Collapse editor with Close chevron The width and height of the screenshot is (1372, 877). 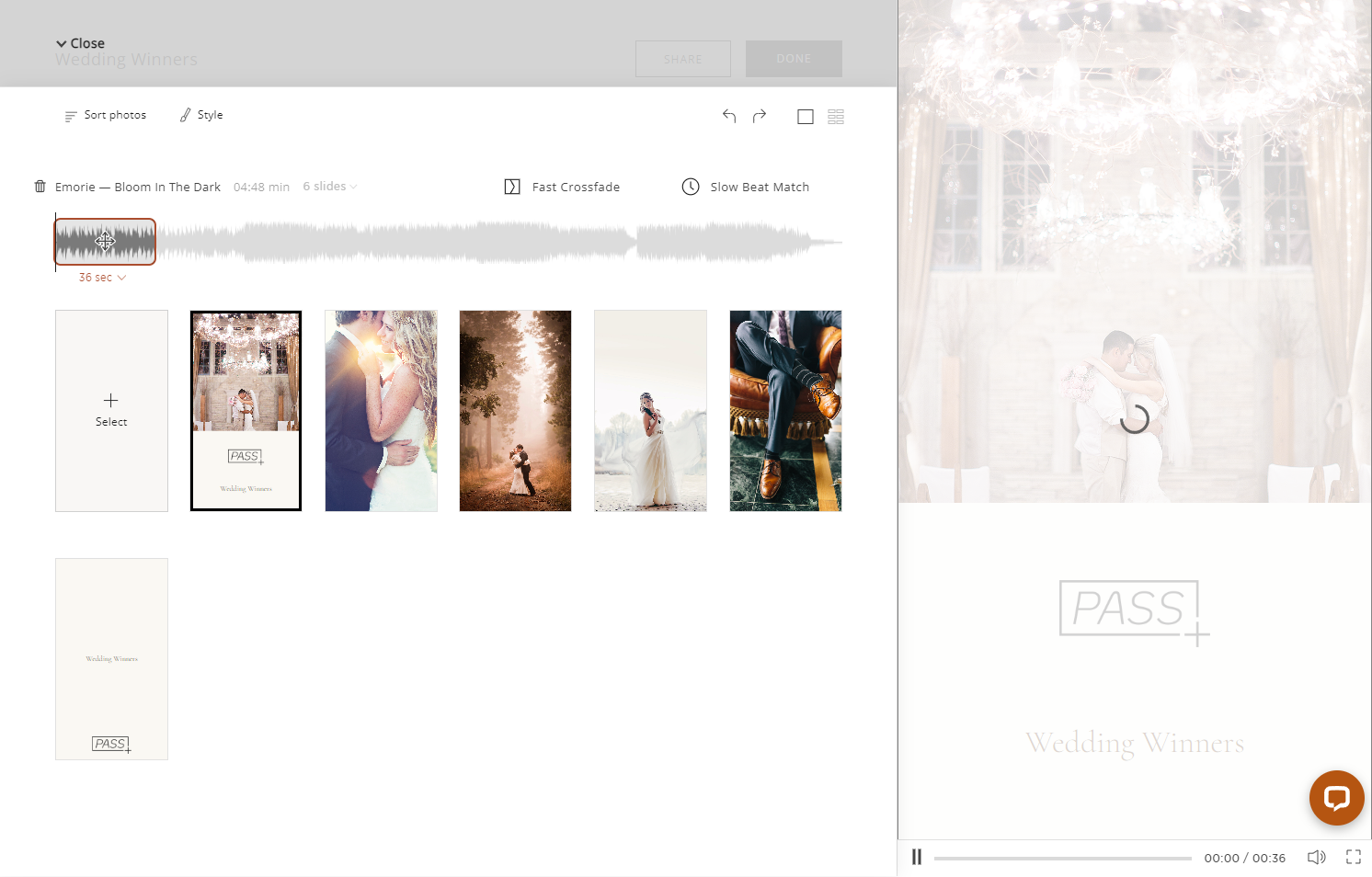[80, 43]
